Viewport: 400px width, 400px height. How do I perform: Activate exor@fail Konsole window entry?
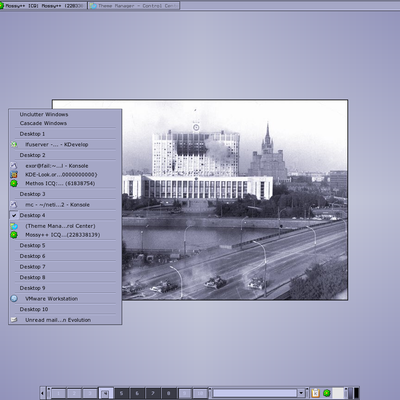click(65, 166)
